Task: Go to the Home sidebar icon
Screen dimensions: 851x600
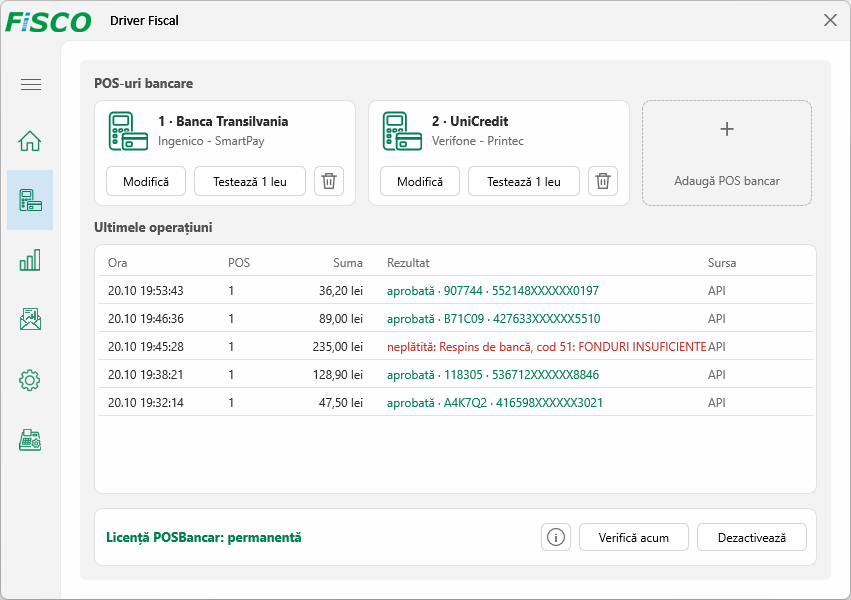Action: click(x=30, y=141)
